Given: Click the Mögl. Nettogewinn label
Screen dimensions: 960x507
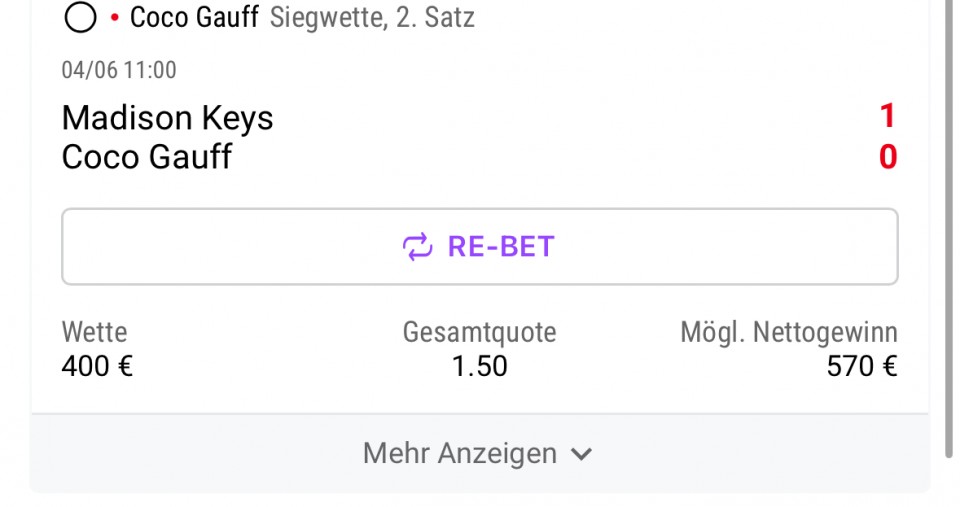Looking at the screenshot, I should coord(789,332).
